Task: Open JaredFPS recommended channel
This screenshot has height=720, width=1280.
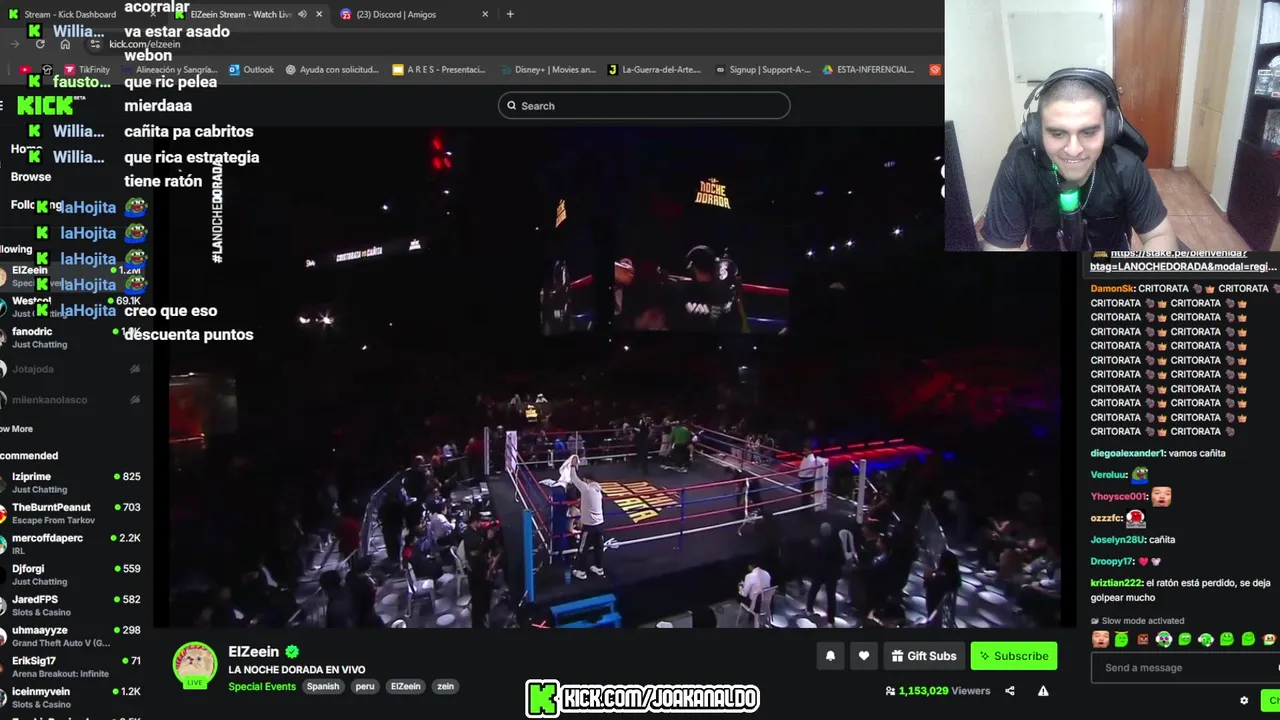Action: [x=72, y=605]
